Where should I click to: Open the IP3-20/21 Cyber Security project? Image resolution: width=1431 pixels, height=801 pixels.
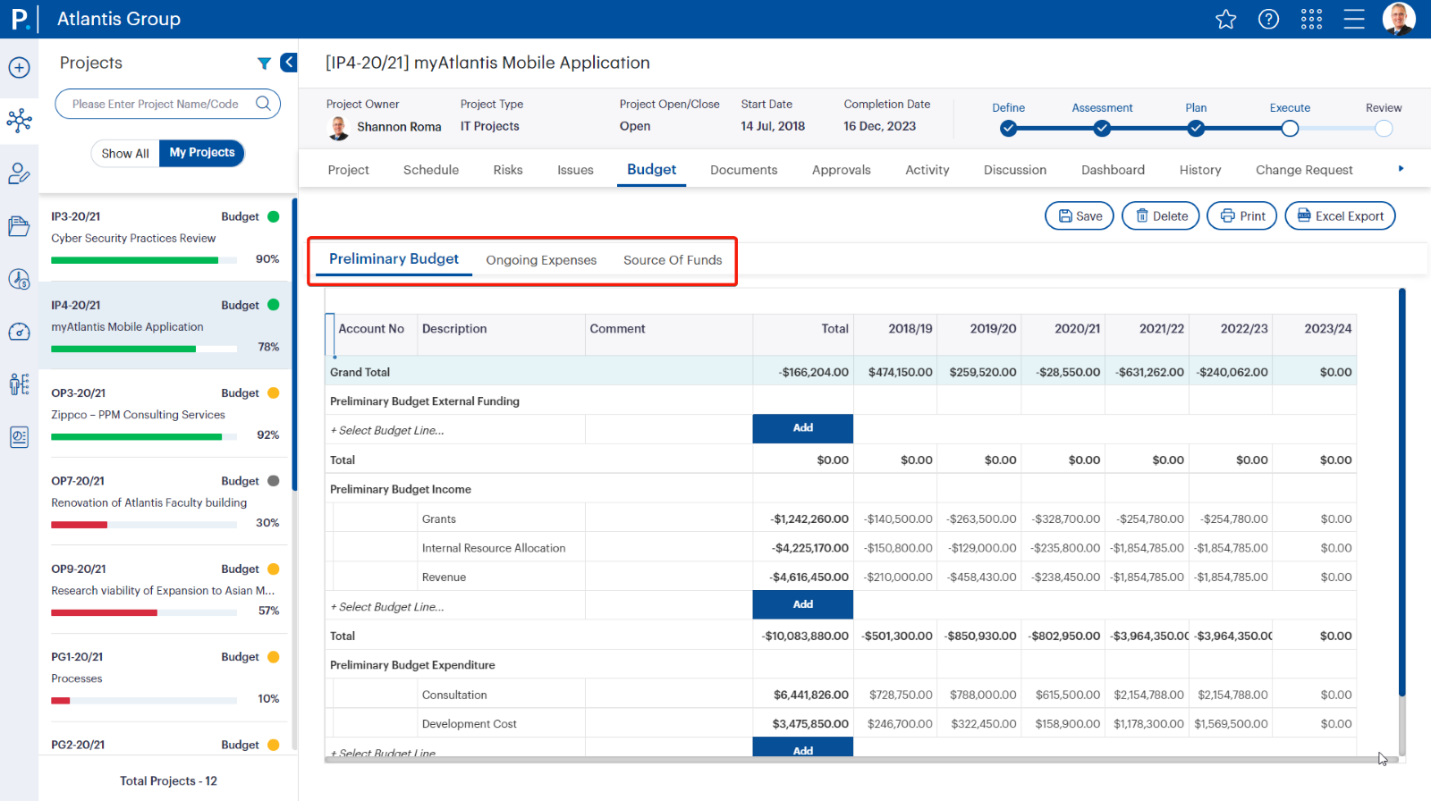coord(165,238)
